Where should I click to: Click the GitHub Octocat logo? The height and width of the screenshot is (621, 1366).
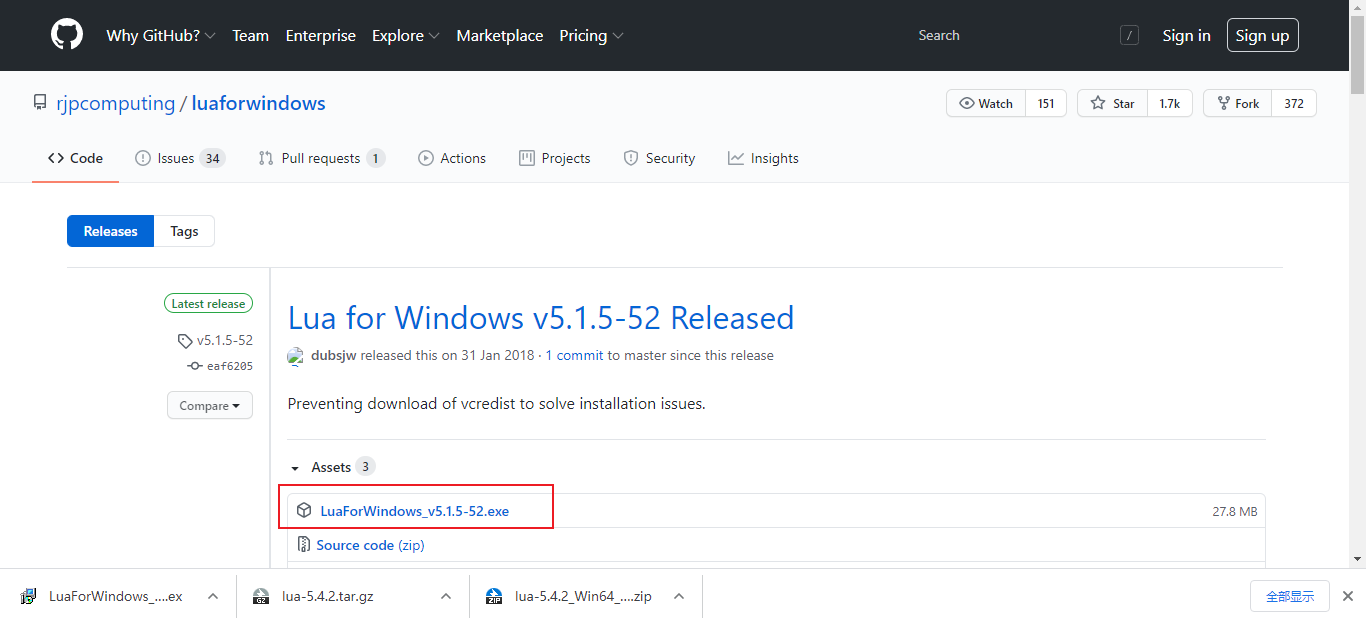point(66,34)
